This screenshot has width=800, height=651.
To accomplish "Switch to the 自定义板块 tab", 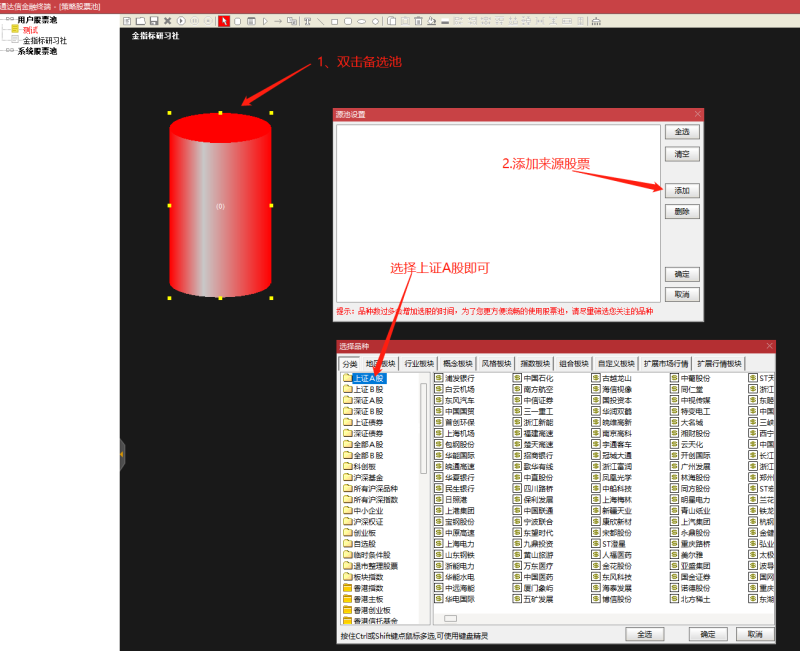I will [x=616, y=364].
